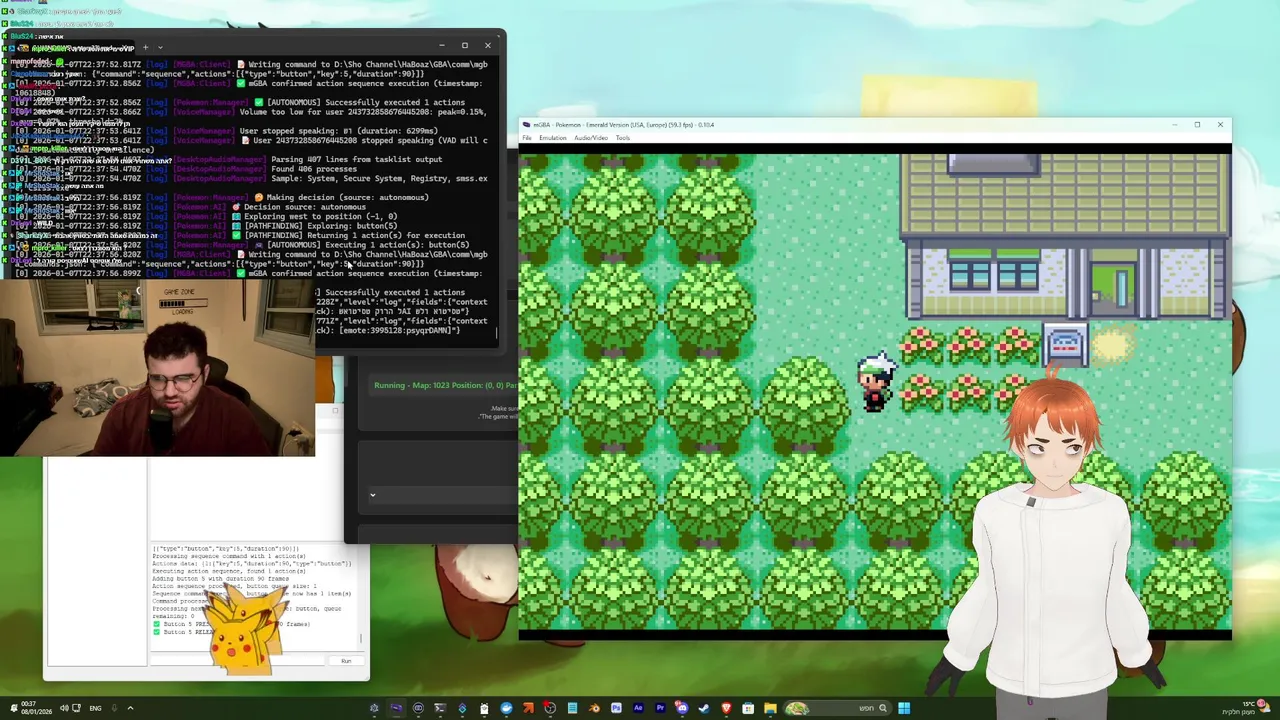
Task: Open the Emulation menu in mGBA
Action: coord(553,138)
